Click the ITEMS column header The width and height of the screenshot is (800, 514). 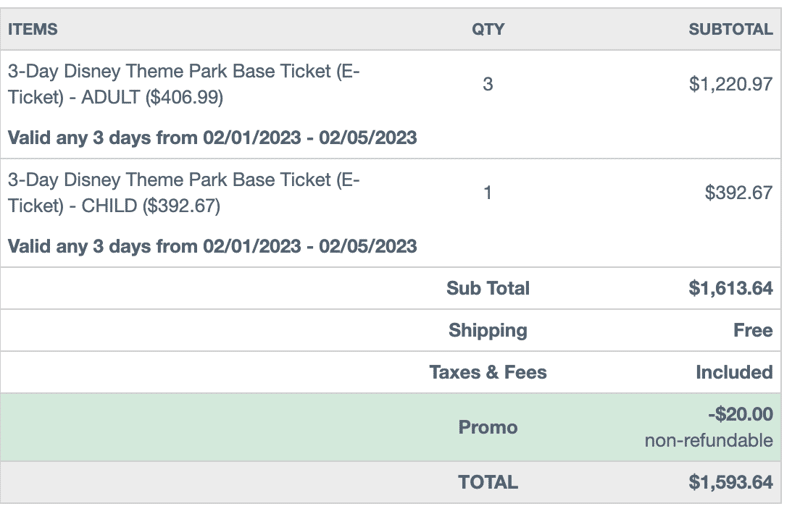(33, 29)
